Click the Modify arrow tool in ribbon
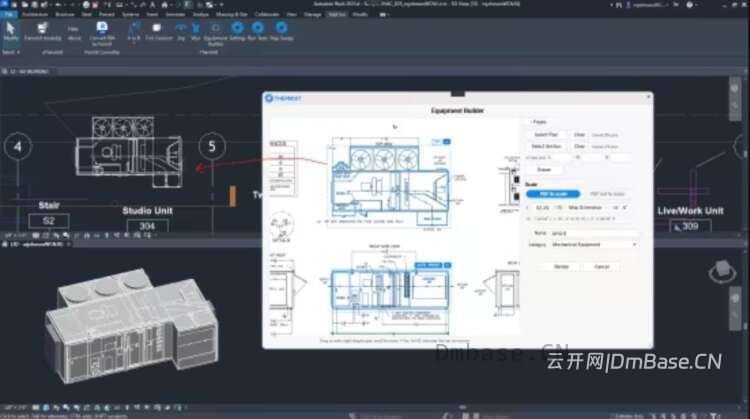 pos(10,32)
